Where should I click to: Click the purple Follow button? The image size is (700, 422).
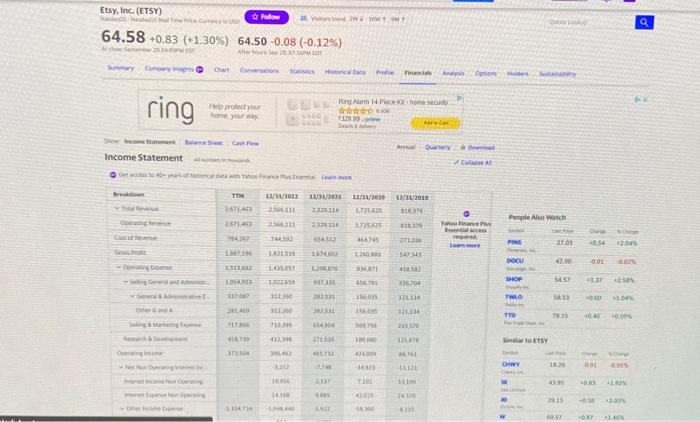[x=267, y=17]
